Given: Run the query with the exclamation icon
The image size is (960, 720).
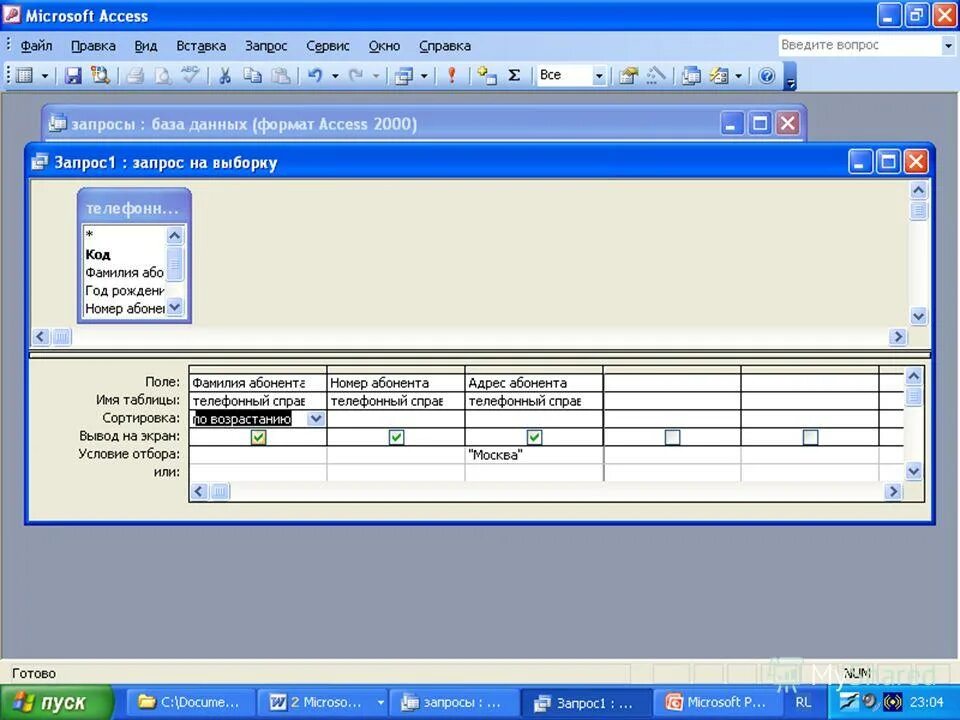Looking at the screenshot, I should 452,76.
